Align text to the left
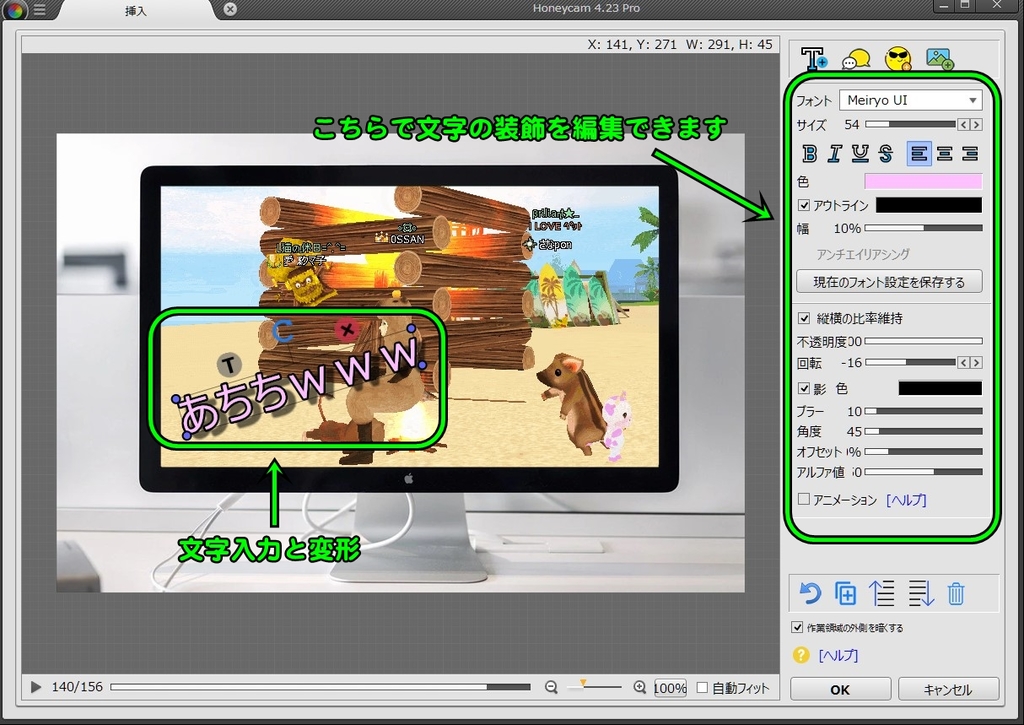Viewport: 1024px width, 725px height. coord(919,153)
